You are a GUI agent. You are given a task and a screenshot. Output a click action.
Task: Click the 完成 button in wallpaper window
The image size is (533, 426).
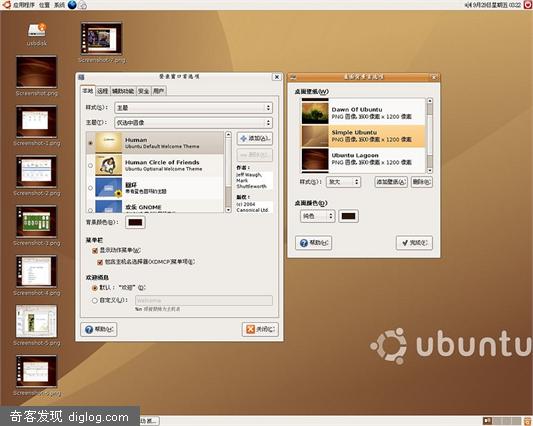tap(414, 243)
